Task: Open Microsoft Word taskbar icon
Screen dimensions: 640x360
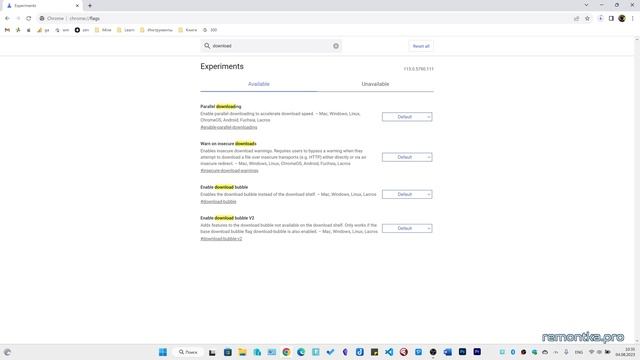Action: [x=448, y=352]
